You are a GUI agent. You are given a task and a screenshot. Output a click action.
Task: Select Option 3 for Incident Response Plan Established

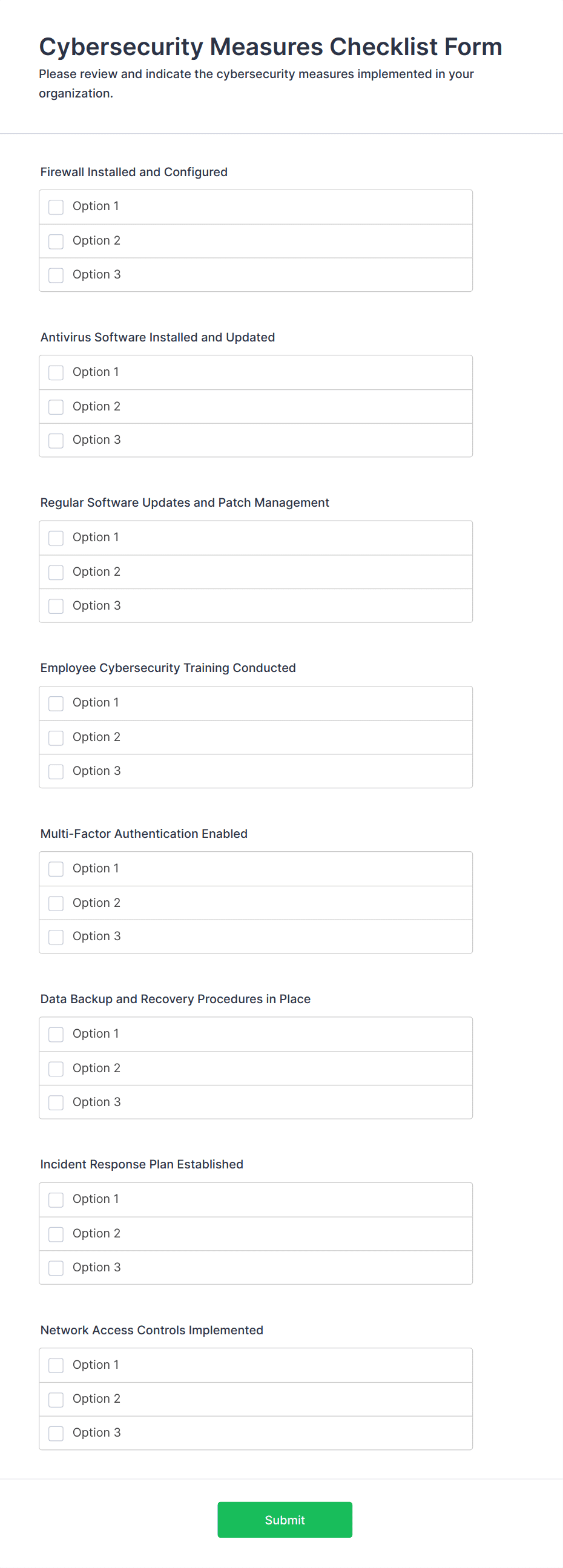pyautogui.click(x=55, y=1268)
